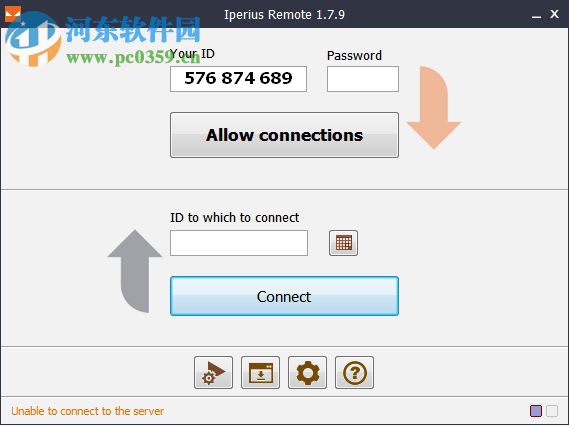Open help via the question mark icon
Viewport: 569px width, 426px height.
[354, 373]
